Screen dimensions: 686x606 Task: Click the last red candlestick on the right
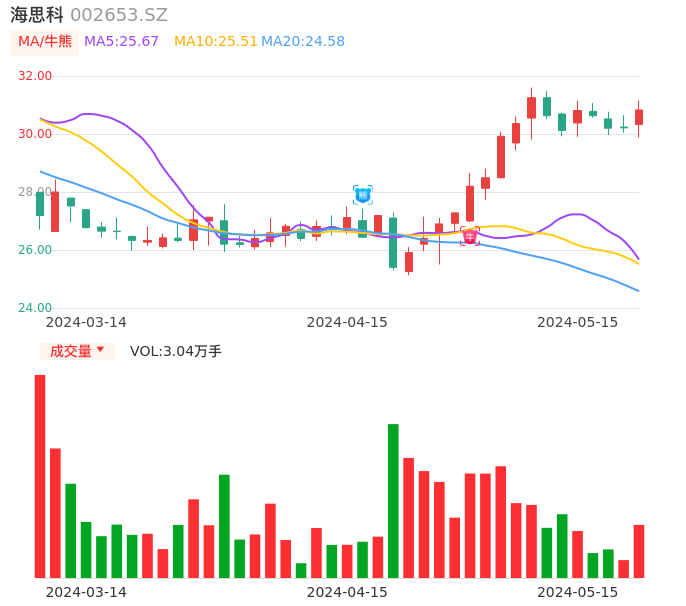[638, 117]
